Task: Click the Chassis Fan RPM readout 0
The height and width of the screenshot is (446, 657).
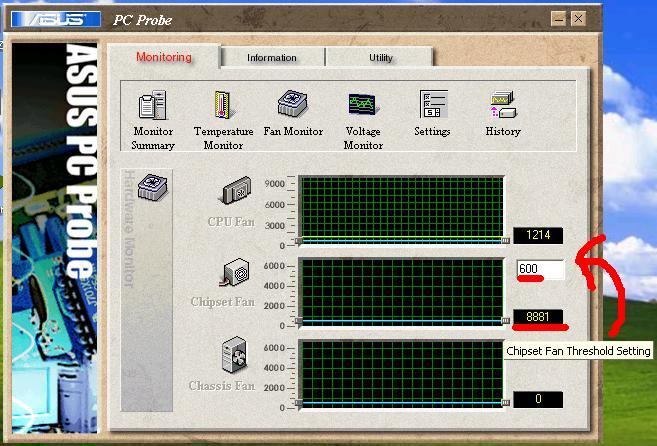Action: tap(538, 399)
